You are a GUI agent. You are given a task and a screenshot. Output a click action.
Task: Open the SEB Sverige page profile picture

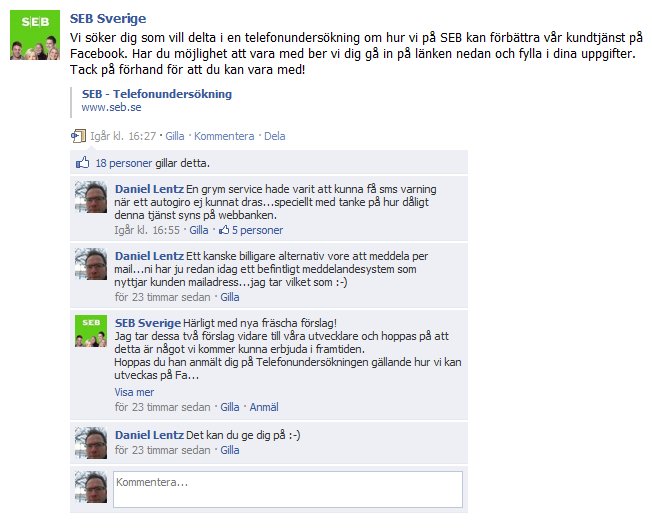[35, 35]
